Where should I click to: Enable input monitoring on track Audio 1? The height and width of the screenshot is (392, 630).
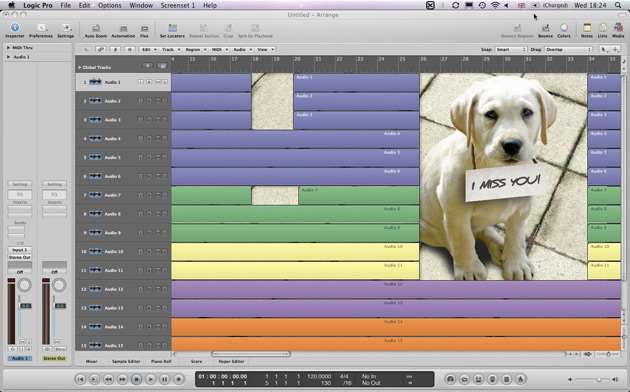141,82
